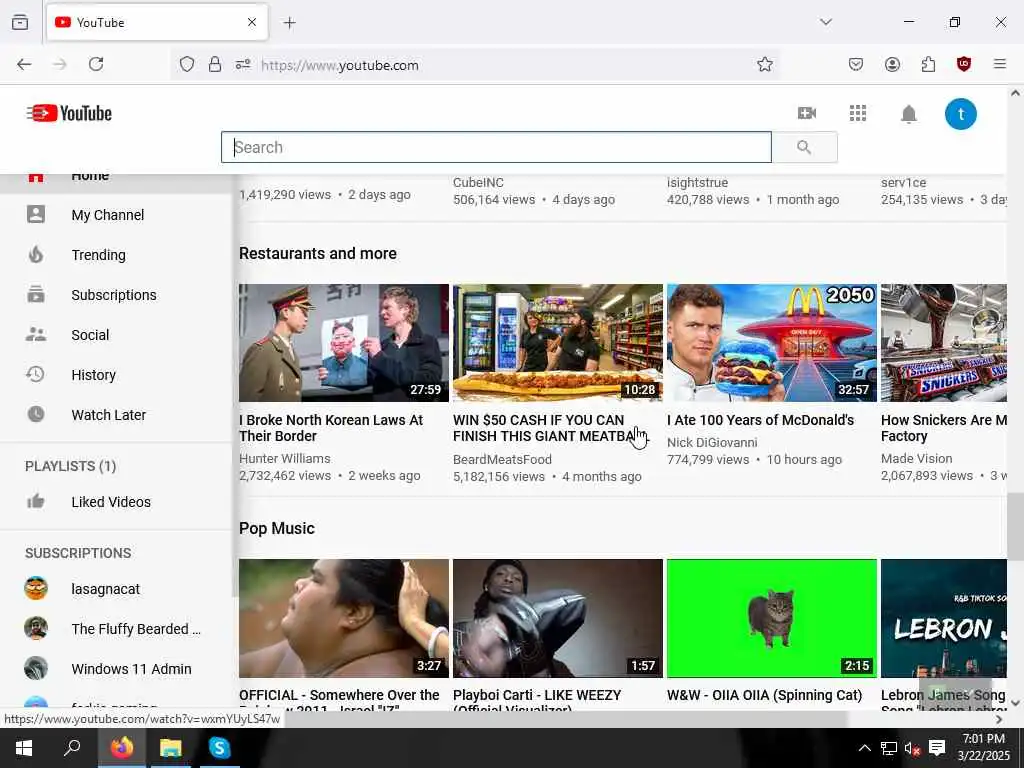Play the Spinning Cat green thumbnail
Screen dimensions: 1024x768
[x=771, y=618]
